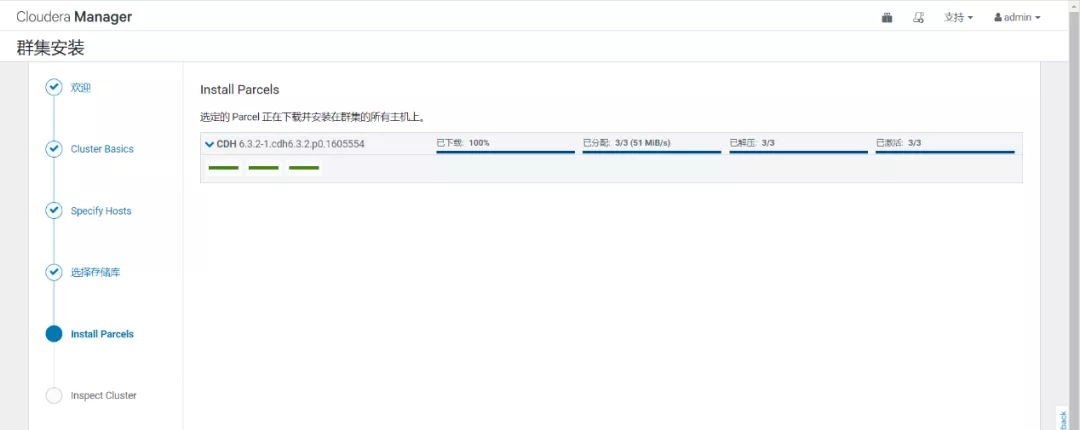
Task: Click the Cloudera Manager logo
Action: coord(74,17)
